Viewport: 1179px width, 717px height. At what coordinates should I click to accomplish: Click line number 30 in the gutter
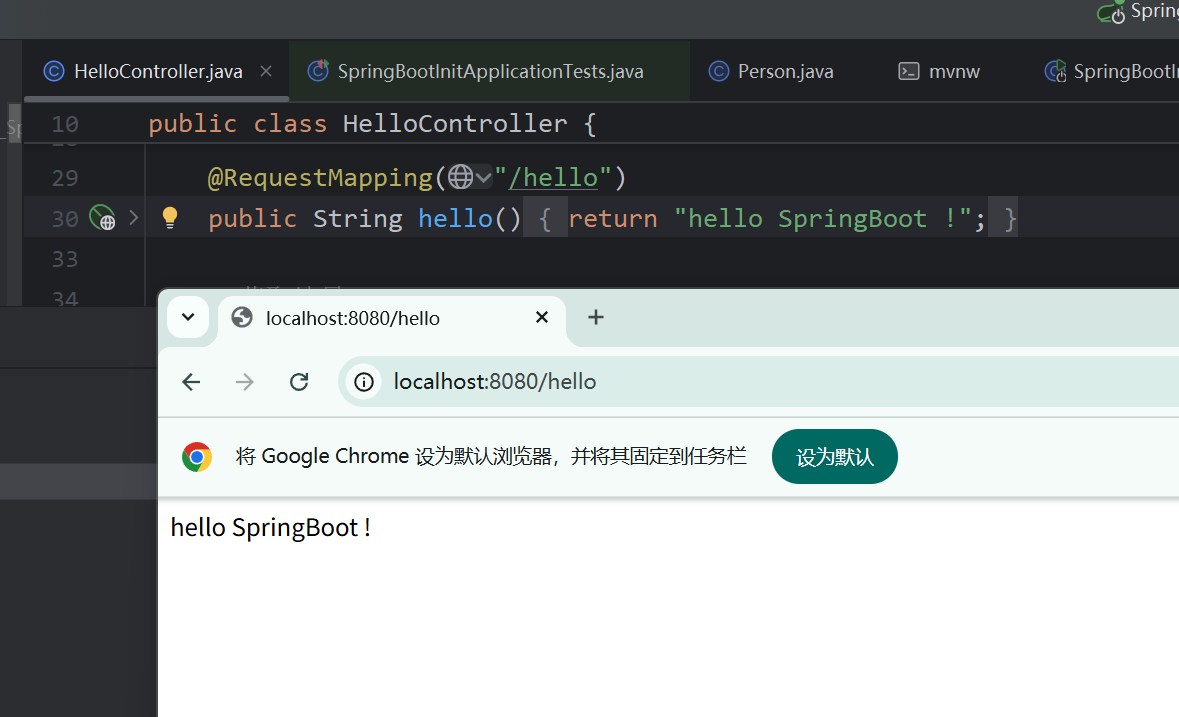pos(65,219)
